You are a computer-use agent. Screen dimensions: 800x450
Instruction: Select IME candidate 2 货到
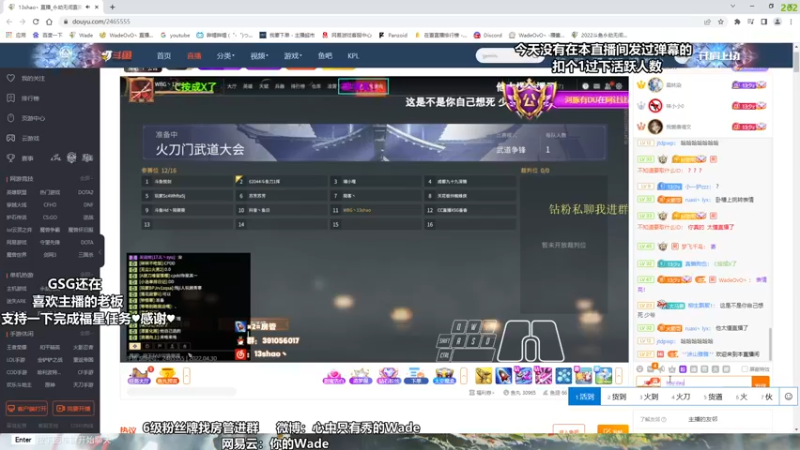616,396
